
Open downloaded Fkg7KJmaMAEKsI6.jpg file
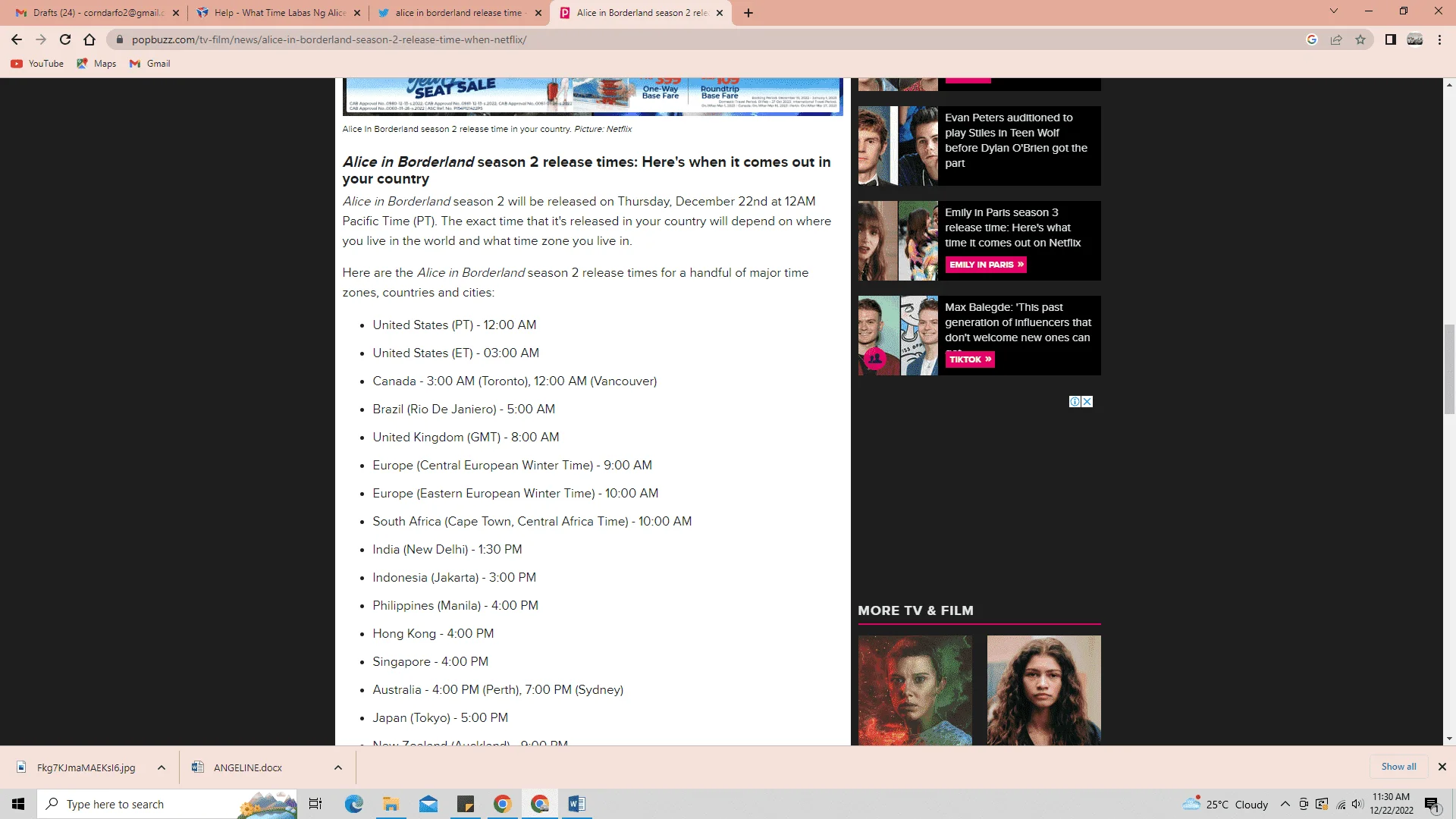pyautogui.click(x=77, y=767)
